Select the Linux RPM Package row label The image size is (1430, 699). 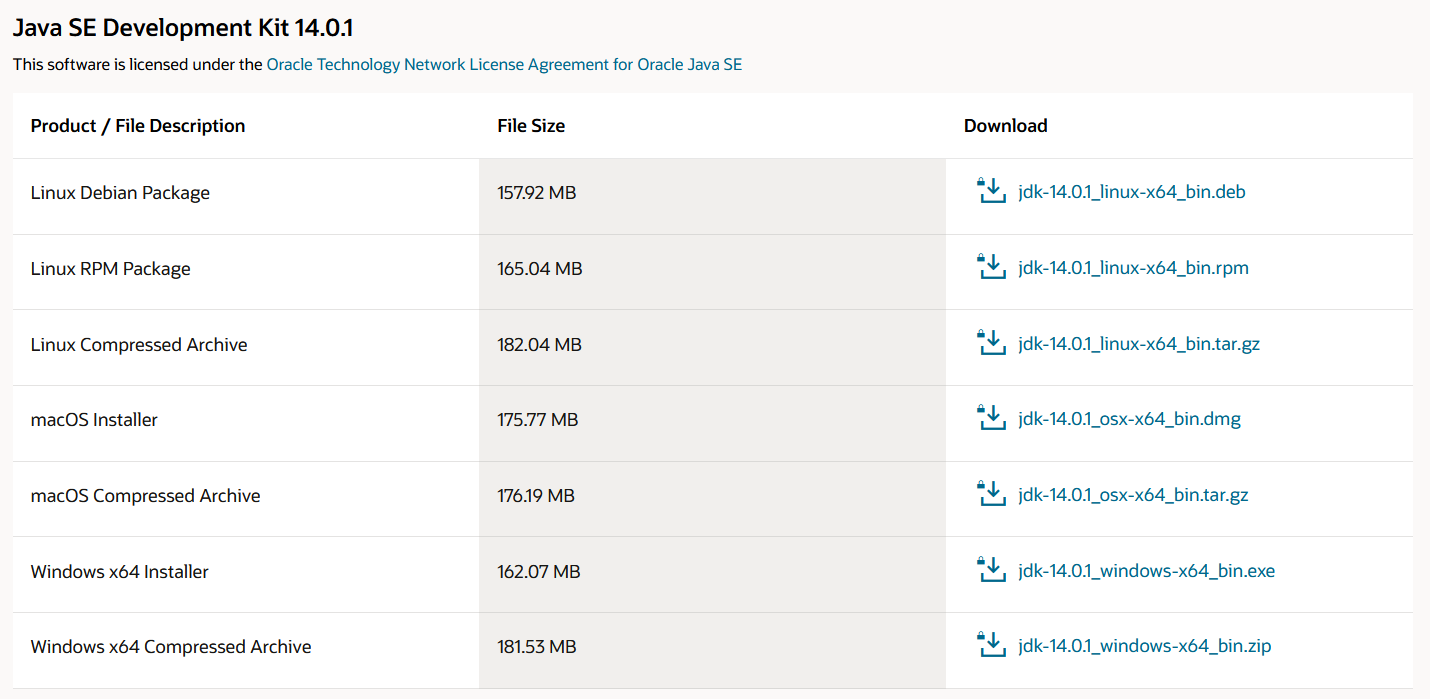(110, 269)
